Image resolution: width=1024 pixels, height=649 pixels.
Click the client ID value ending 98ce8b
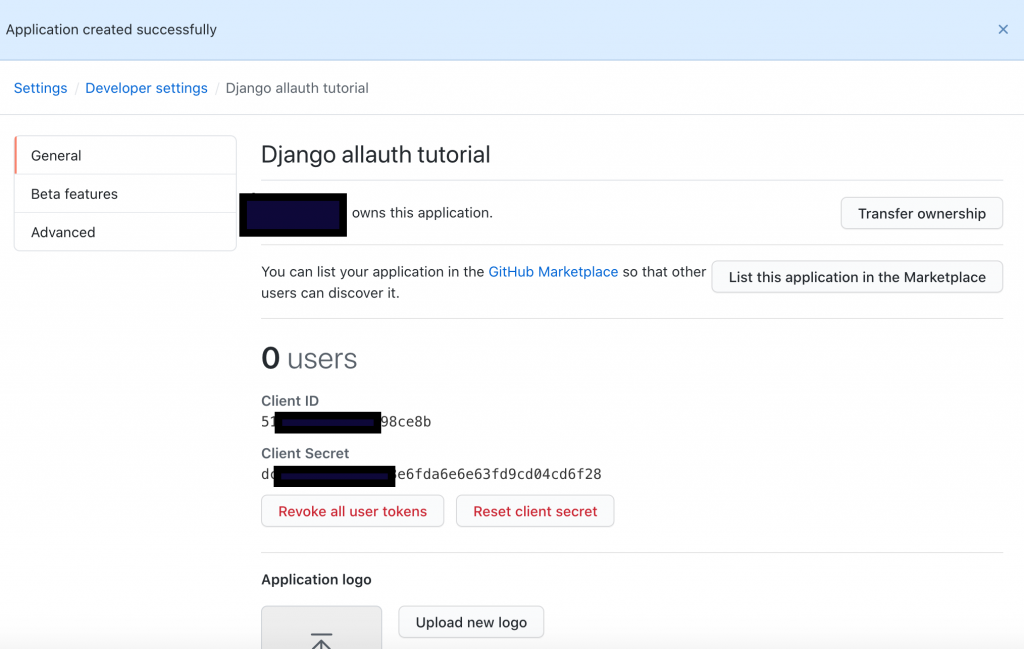[x=346, y=422]
